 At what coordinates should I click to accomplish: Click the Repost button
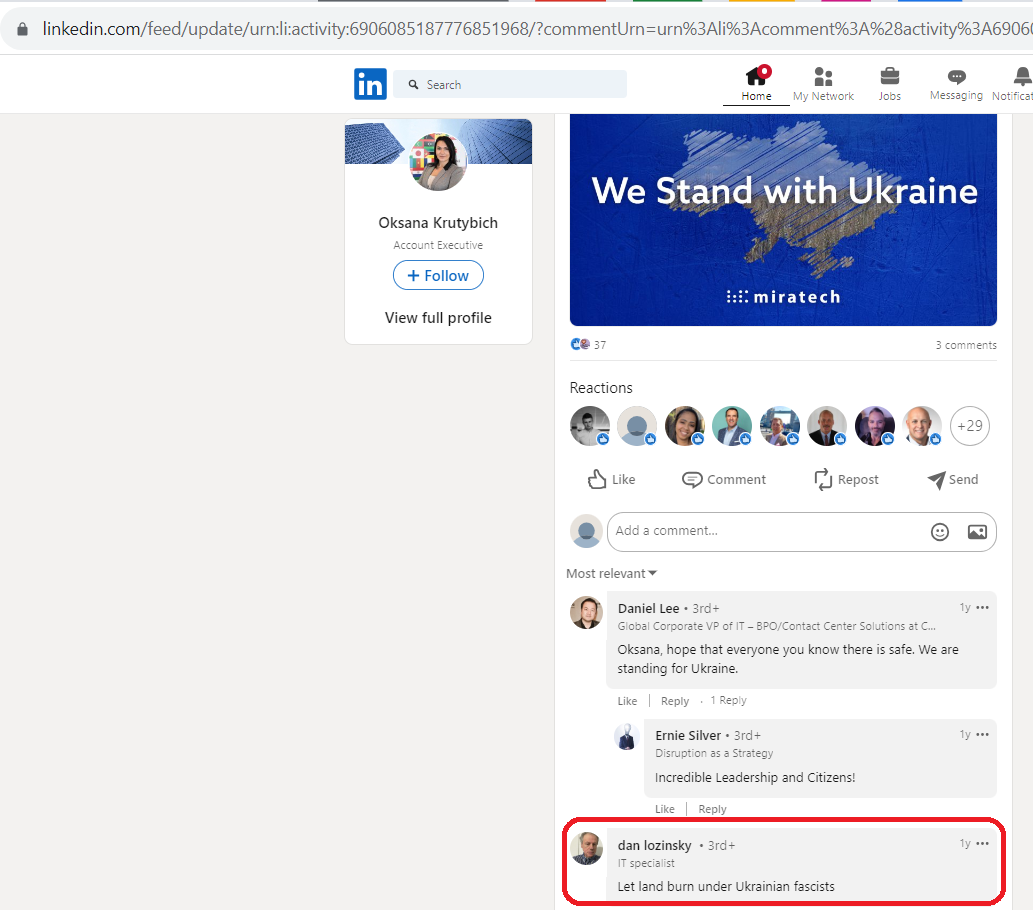tap(847, 479)
